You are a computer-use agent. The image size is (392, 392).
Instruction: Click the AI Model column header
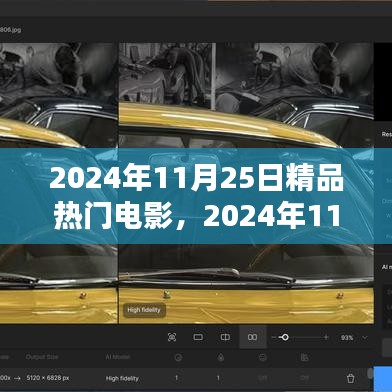pos(117,357)
